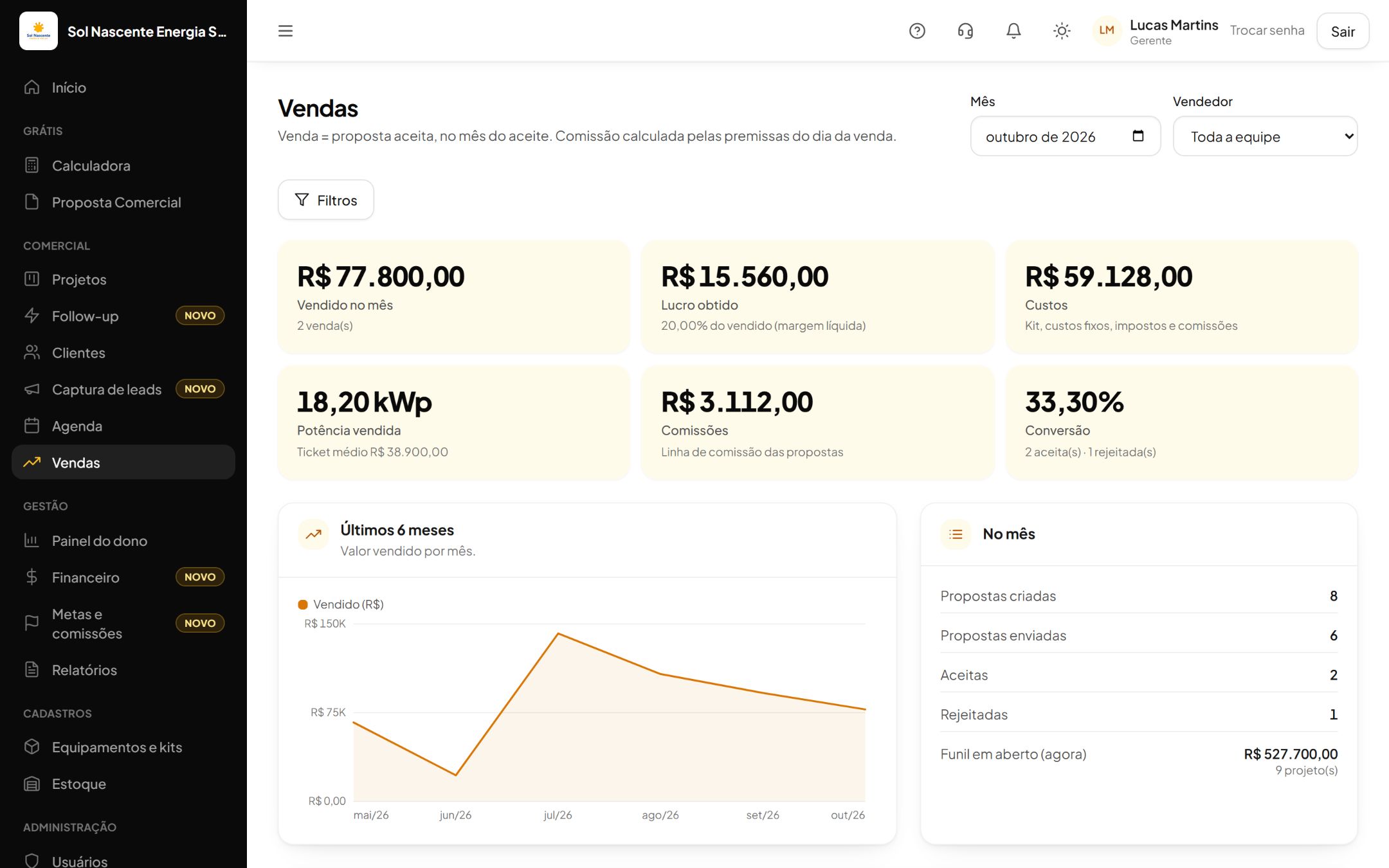Toggle the hamburger sidebar menu
This screenshot has height=868, width=1389.
click(x=286, y=31)
